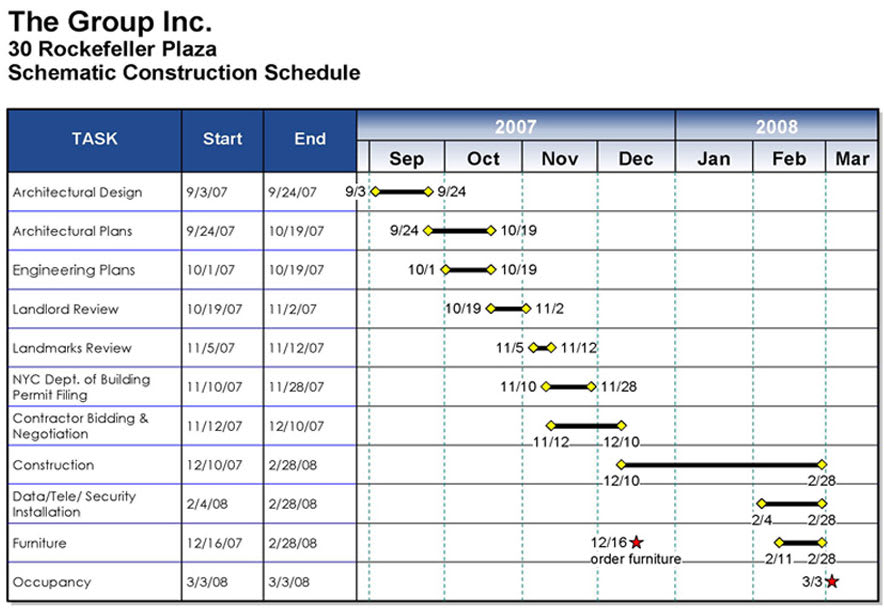Screen dimensions: 884x609
Task: Select the Landlord Review task bar
Action: click(509, 308)
